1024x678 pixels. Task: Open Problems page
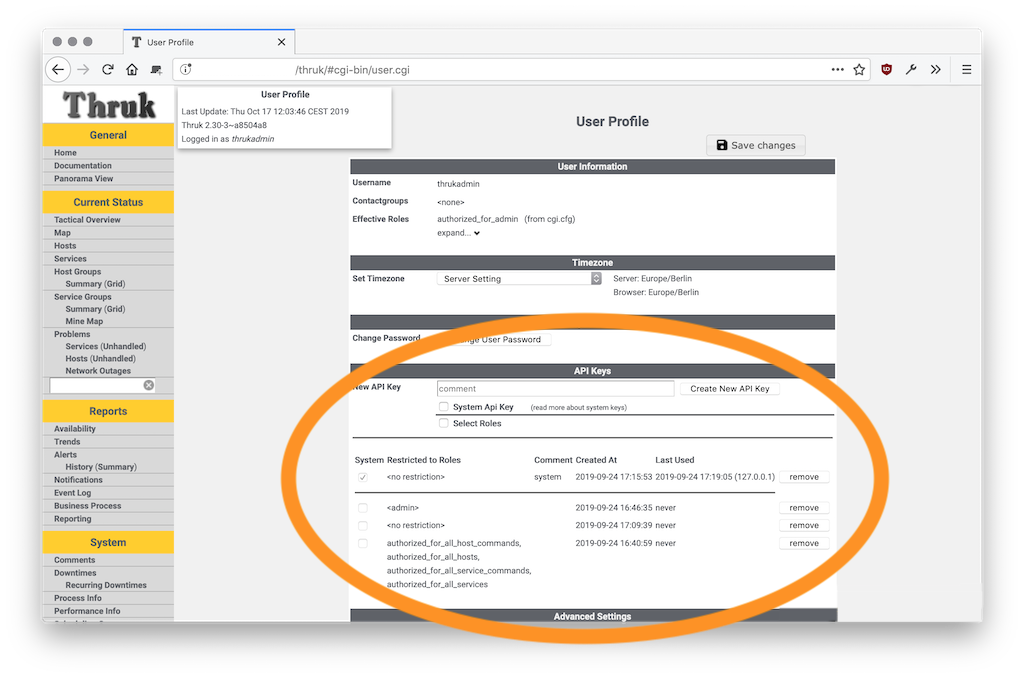(72, 334)
